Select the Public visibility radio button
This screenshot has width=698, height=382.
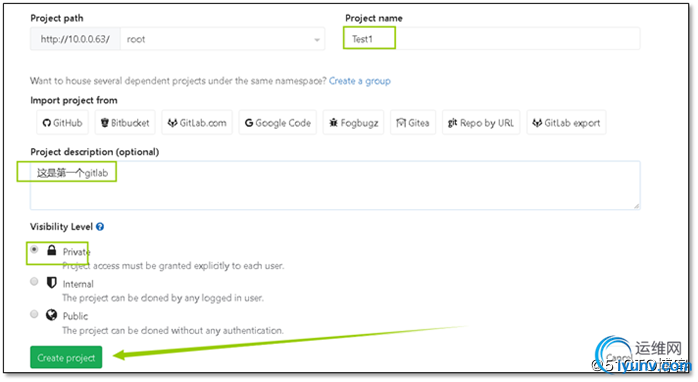34,314
